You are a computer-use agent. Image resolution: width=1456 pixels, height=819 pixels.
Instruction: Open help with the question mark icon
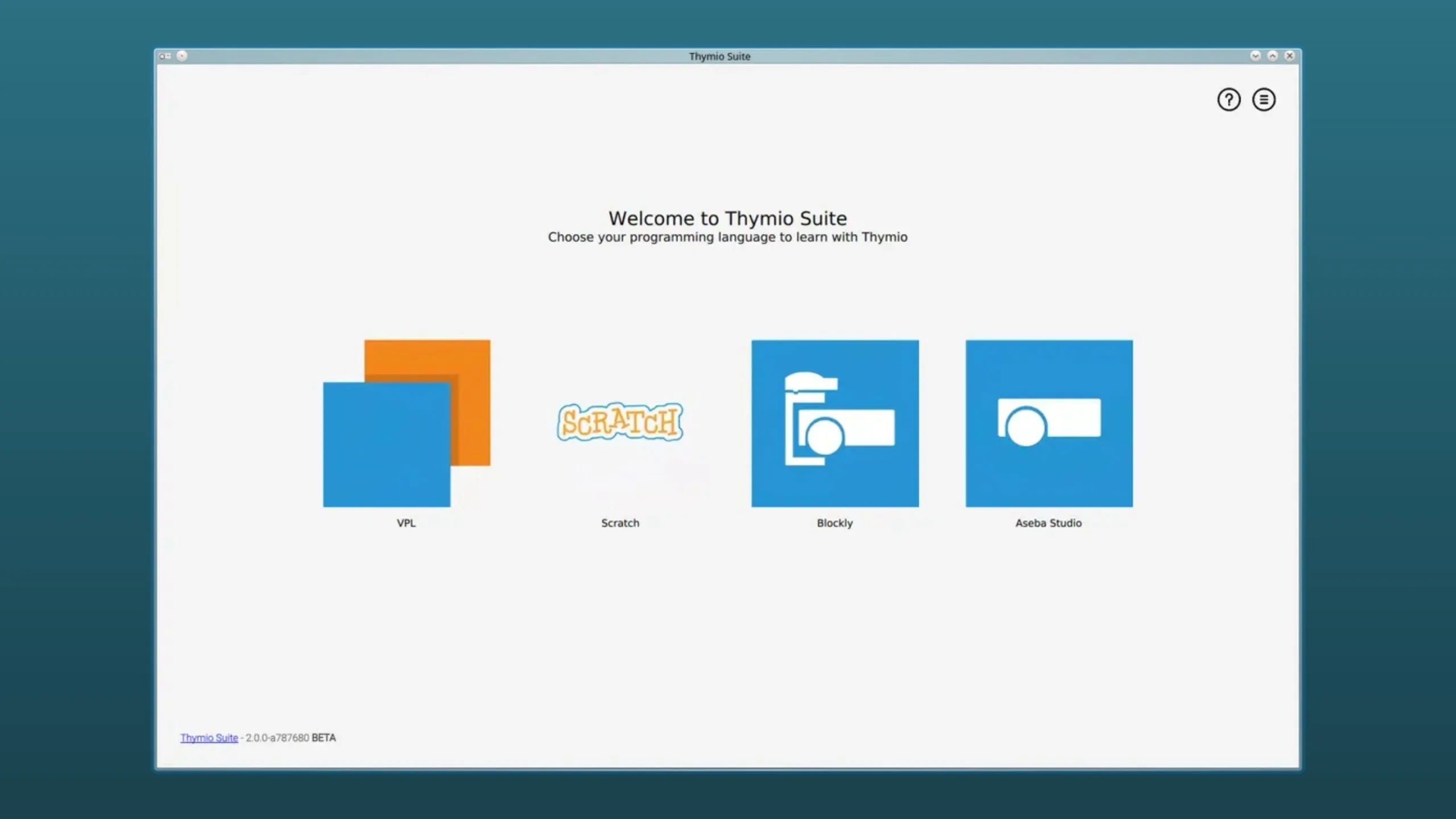[1228, 100]
